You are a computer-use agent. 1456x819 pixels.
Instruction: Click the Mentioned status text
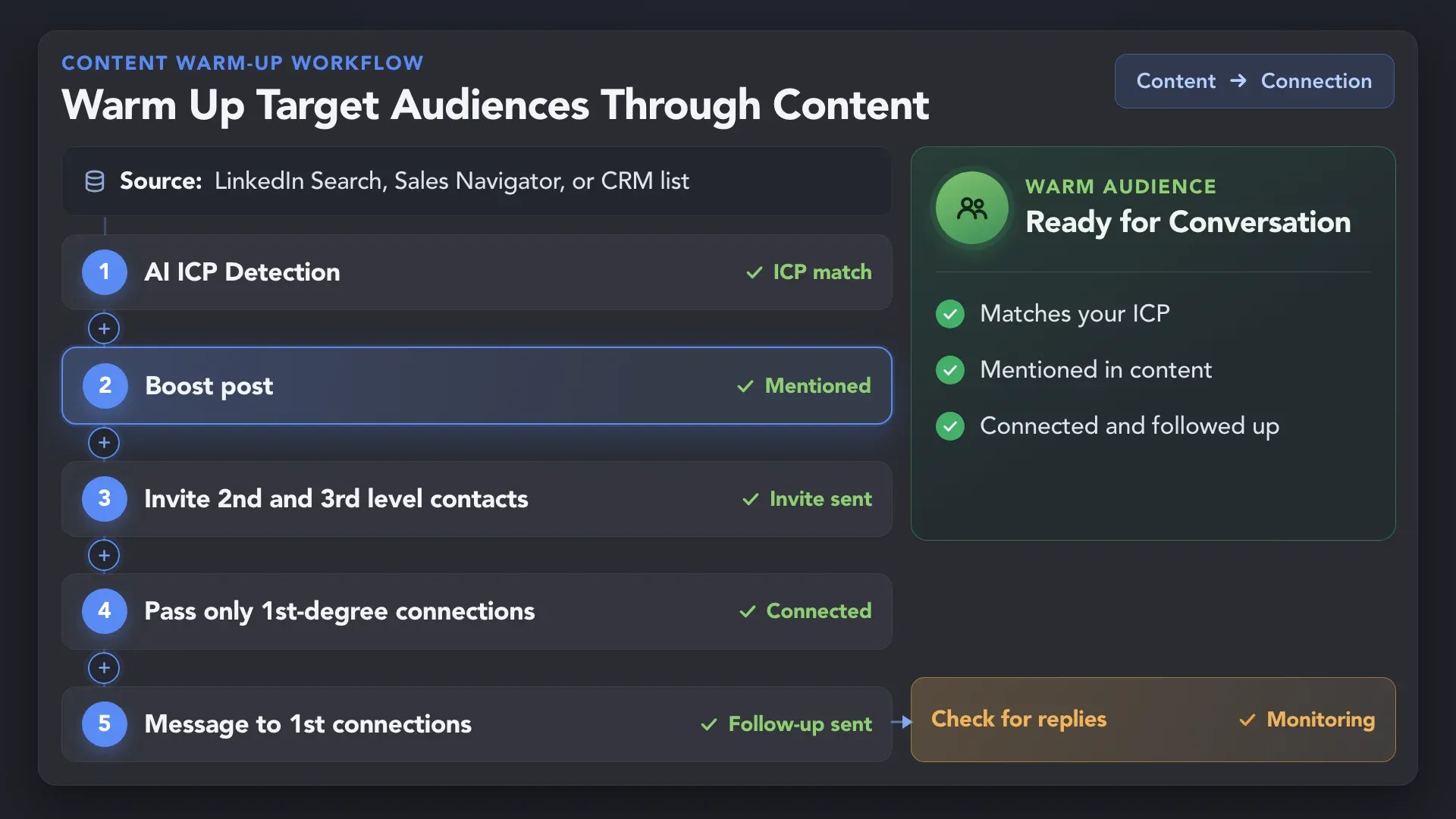pos(817,385)
